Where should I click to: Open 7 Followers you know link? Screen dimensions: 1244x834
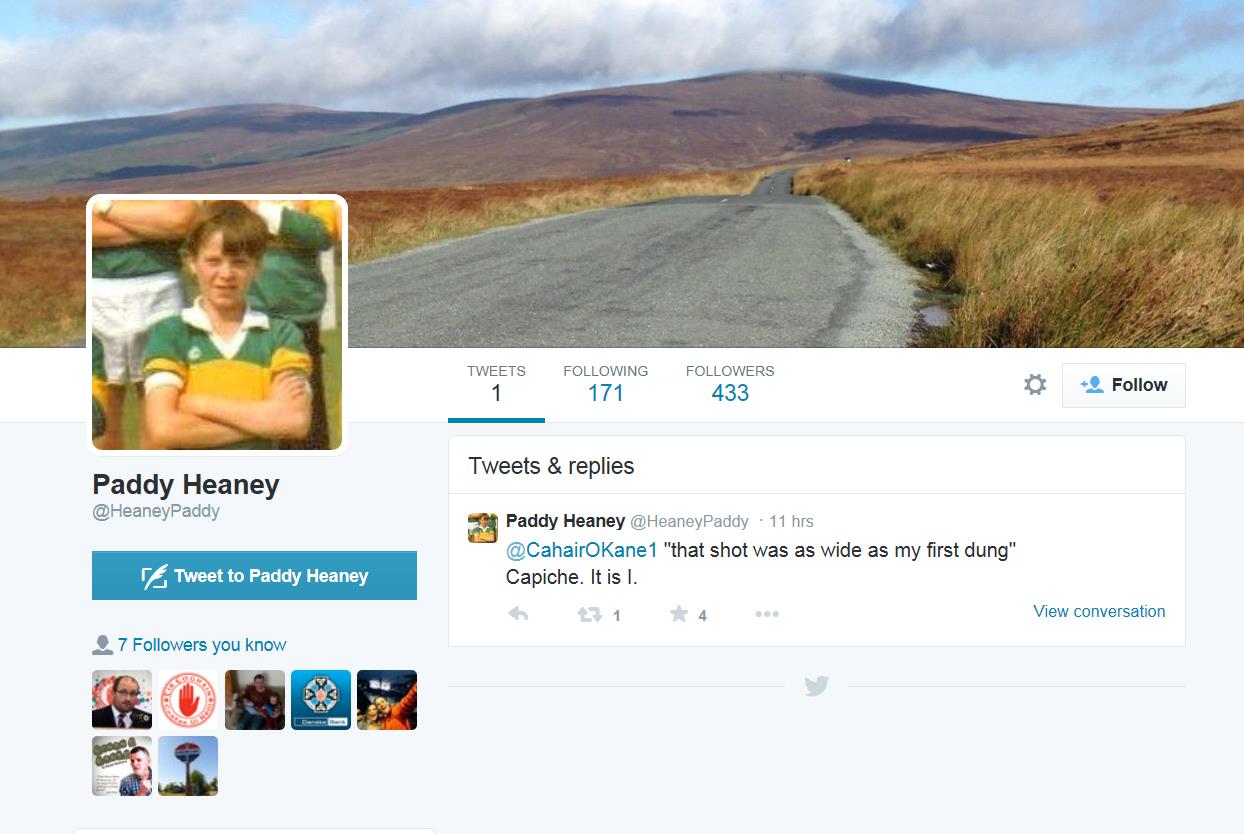pyautogui.click(x=202, y=645)
